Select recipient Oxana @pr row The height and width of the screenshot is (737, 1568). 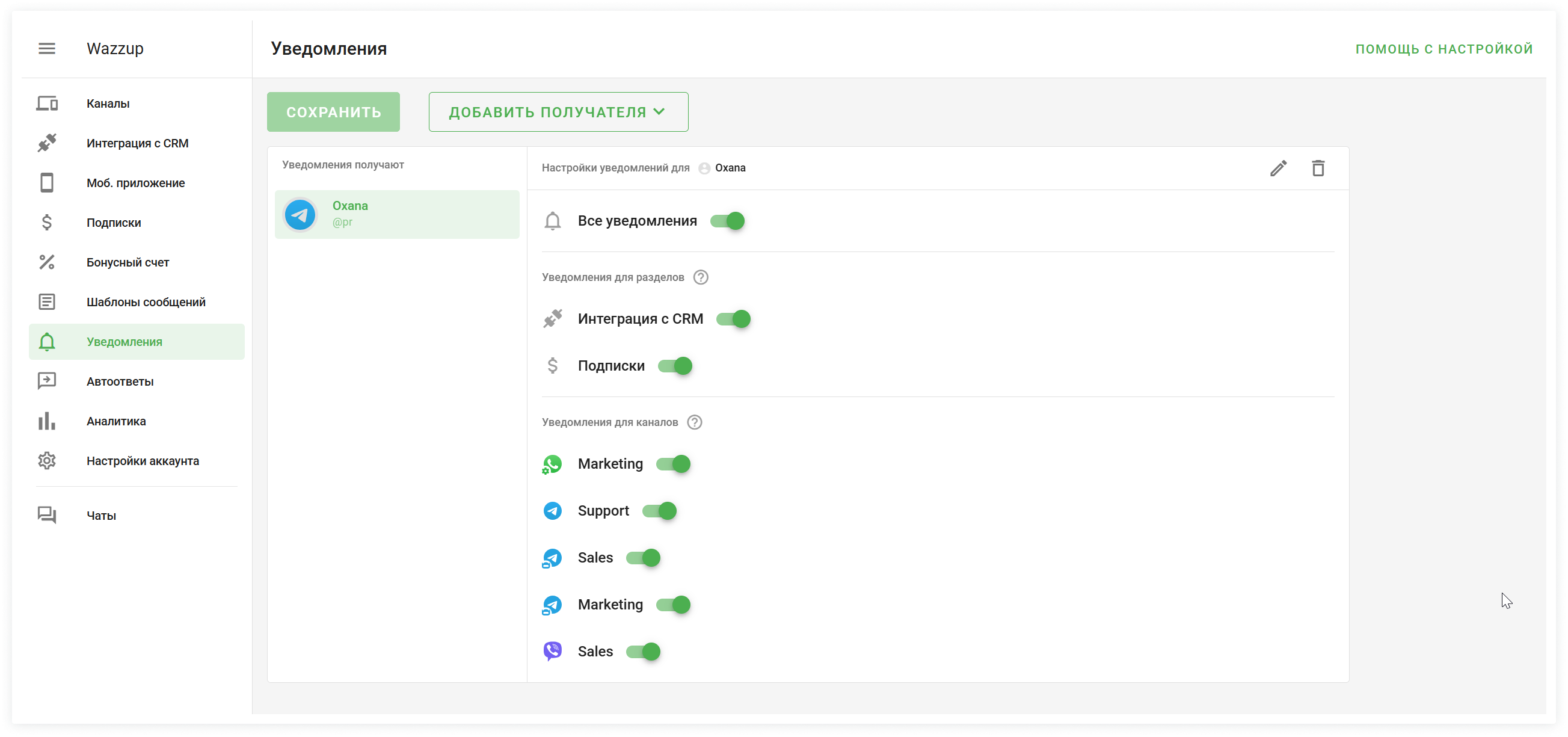pyautogui.click(x=397, y=214)
